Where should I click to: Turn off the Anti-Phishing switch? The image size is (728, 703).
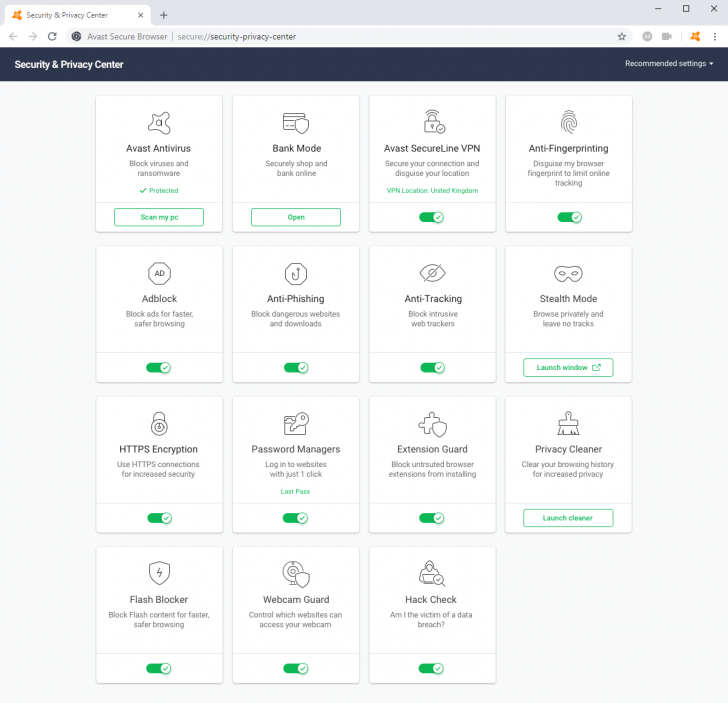296,368
